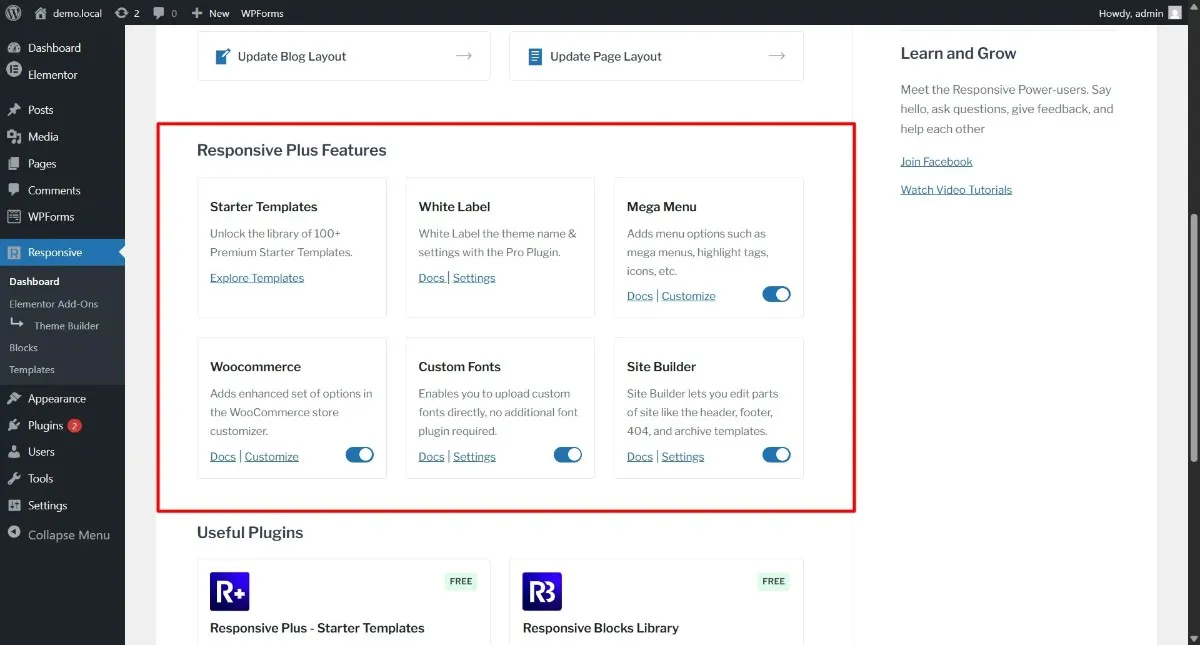
Task: Click the WPForms icon in sidebar
Action: point(14,216)
